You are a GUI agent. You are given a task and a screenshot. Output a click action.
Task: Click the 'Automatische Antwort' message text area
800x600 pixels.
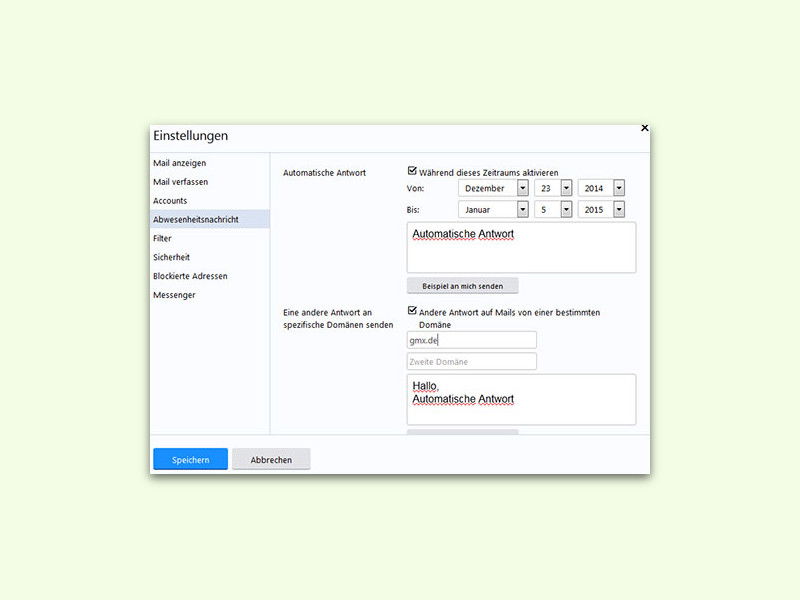click(x=521, y=247)
